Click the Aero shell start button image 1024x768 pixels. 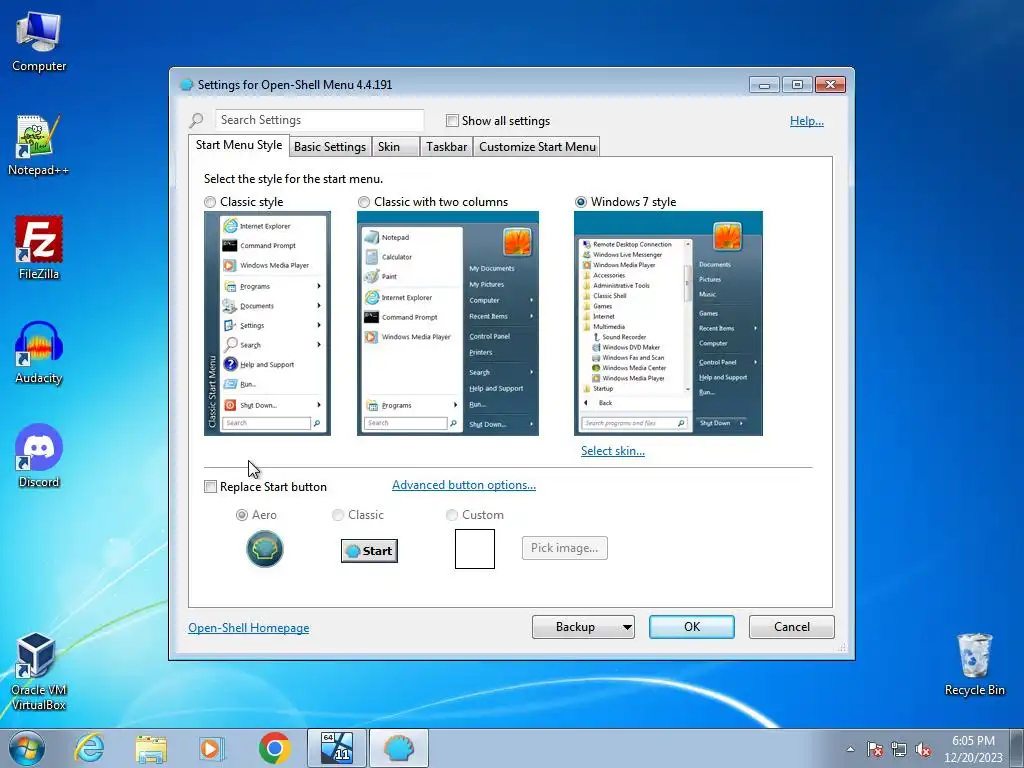tap(264, 549)
